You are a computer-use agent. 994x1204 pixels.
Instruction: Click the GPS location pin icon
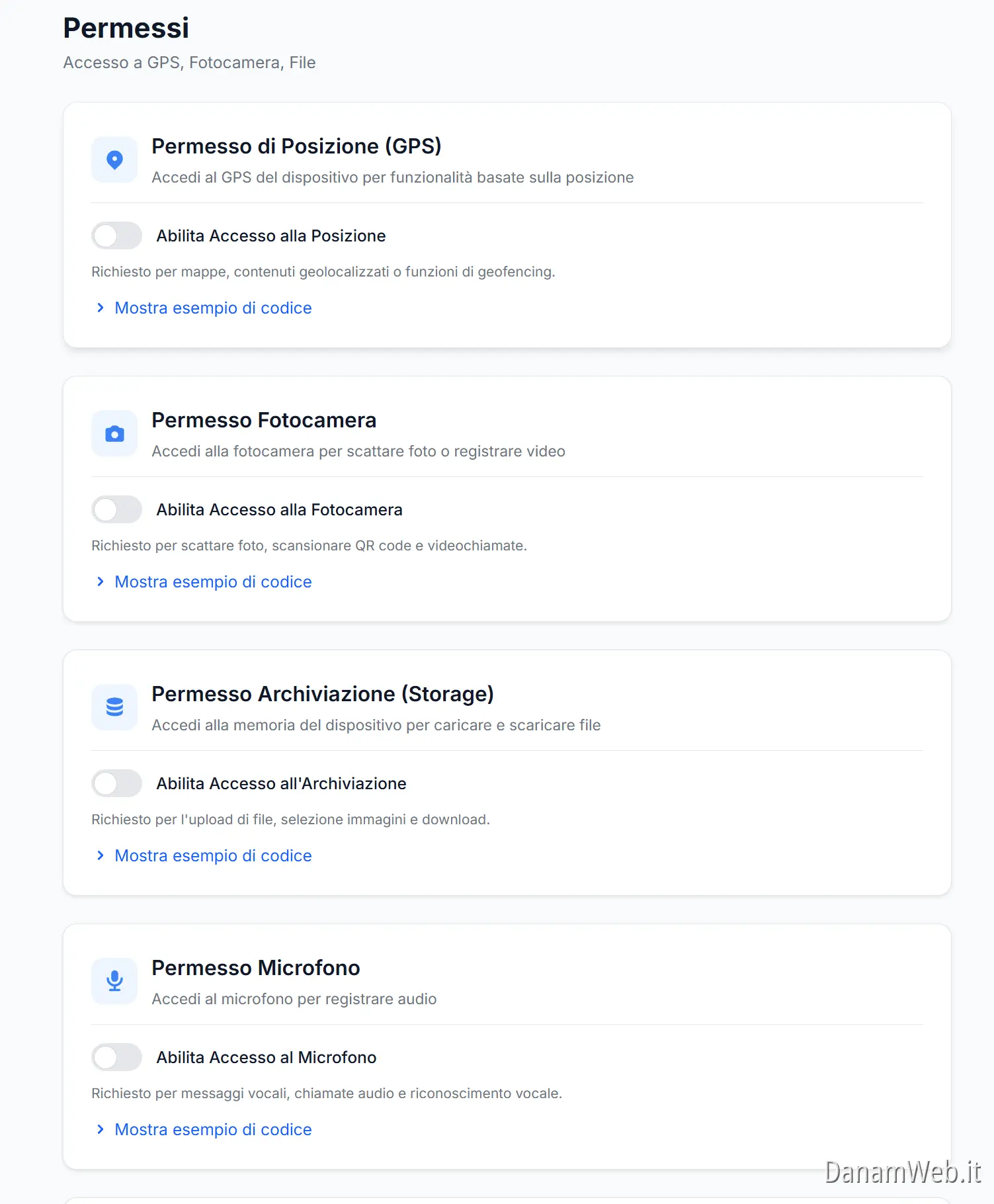[114, 159]
